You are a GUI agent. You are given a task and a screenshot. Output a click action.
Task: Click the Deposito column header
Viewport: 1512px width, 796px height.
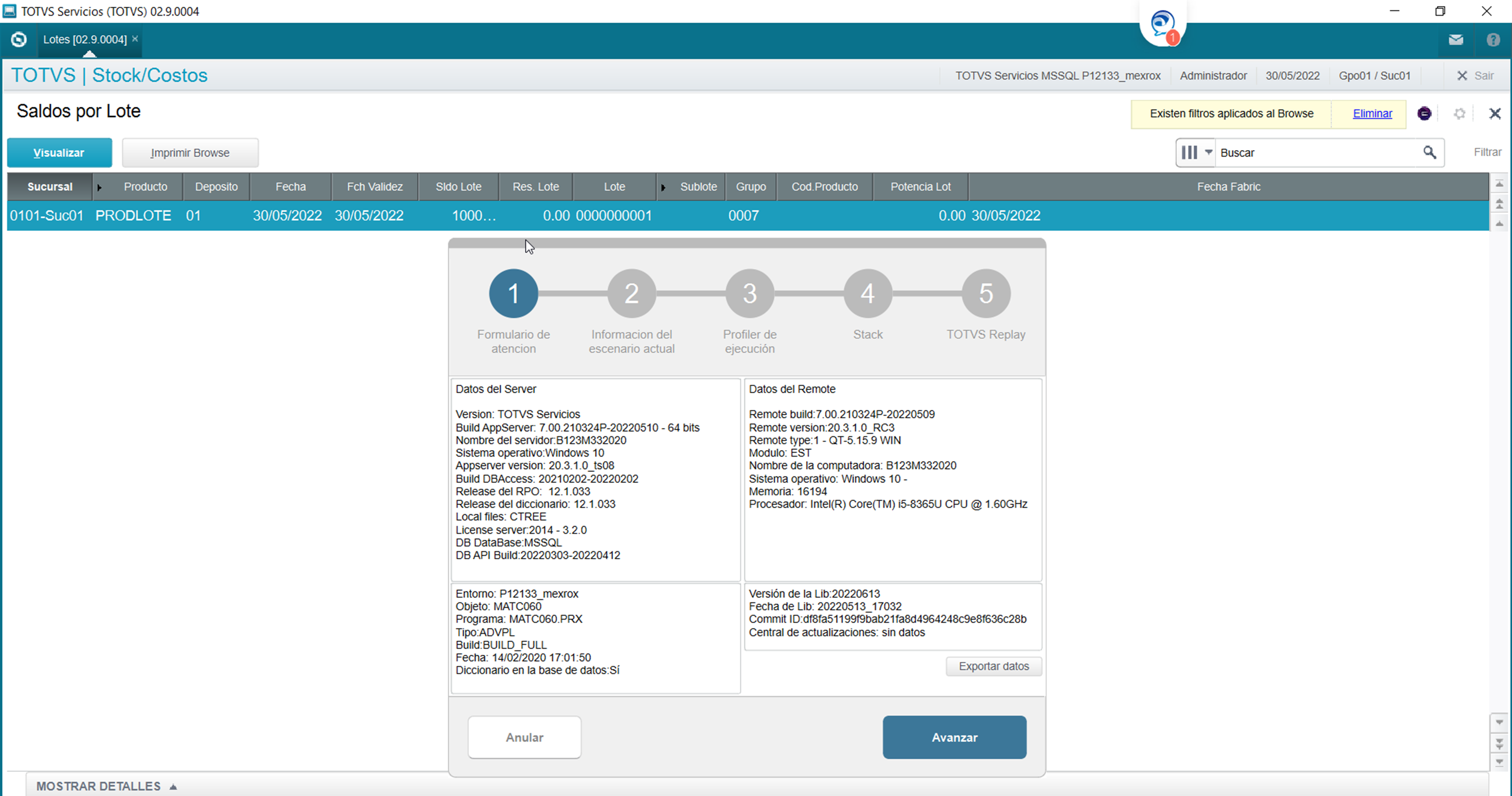(217, 187)
